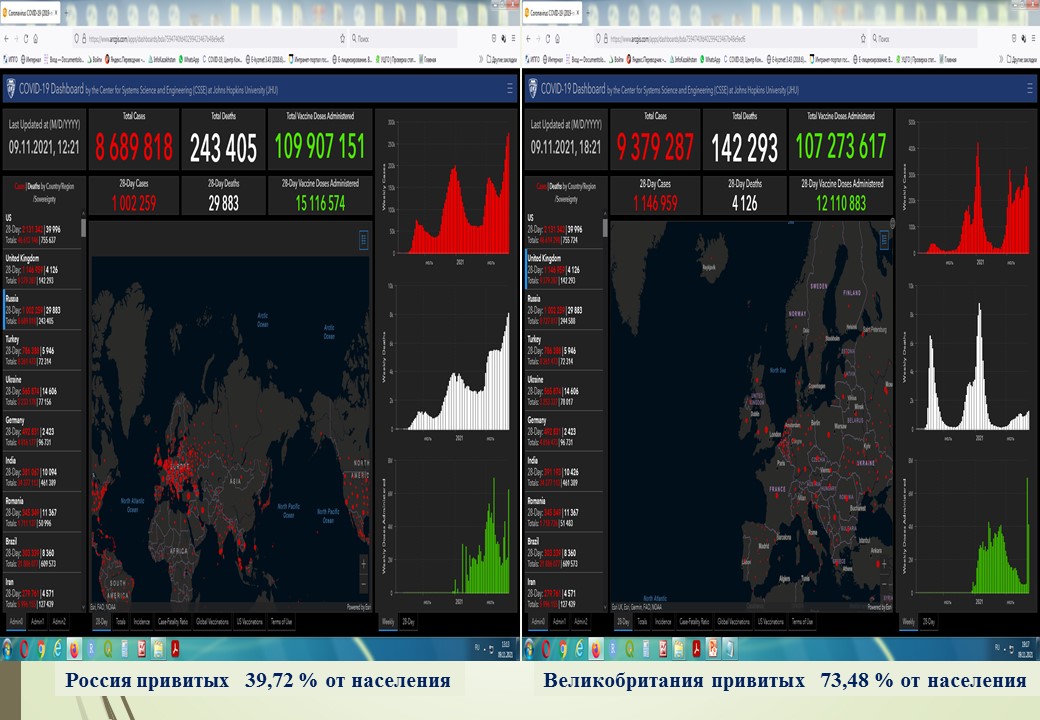Image resolution: width=1040 pixels, height=720 pixels.
Task: Open WhatsApp bookmark in the left browser
Action: pos(188,60)
